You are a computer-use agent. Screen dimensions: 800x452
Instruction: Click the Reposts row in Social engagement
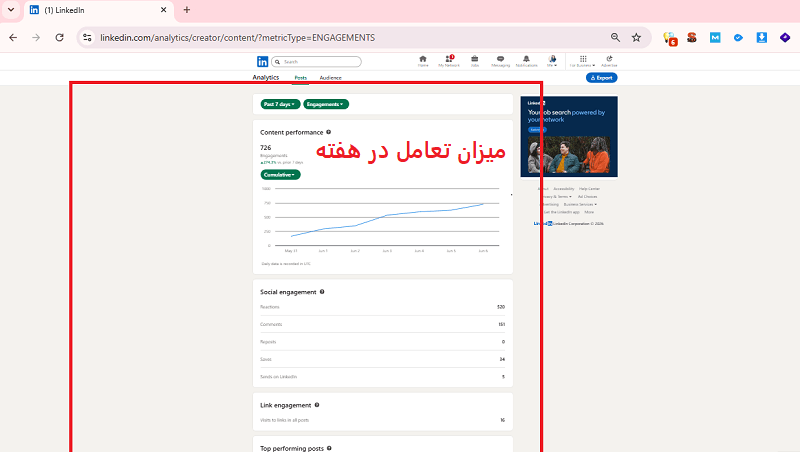pos(383,342)
